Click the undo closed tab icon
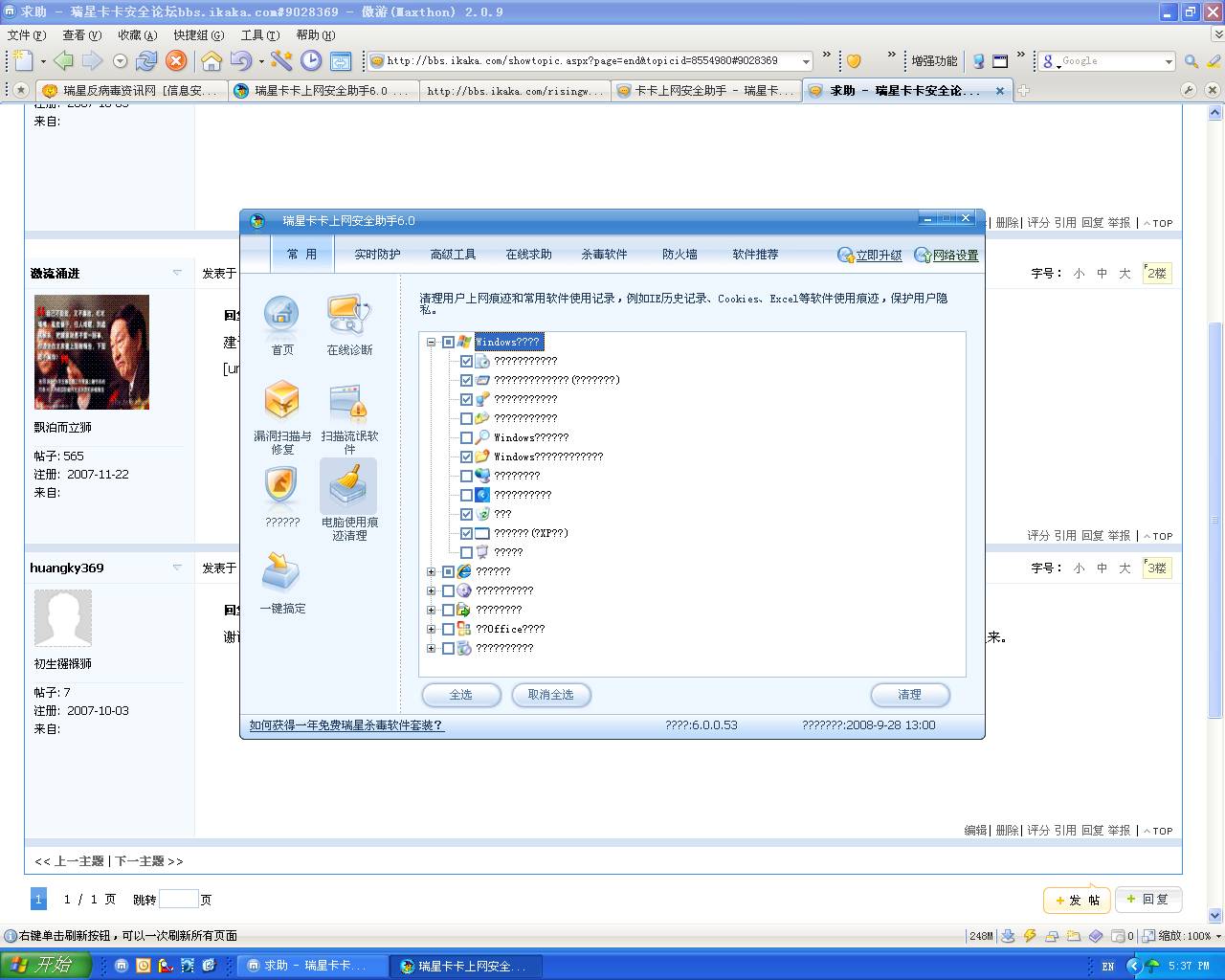This screenshot has height=980, width=1225. (240, 60)
